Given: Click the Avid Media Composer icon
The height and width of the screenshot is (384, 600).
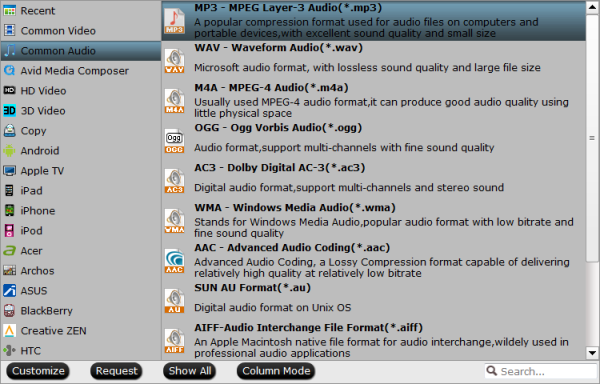Looking at the screenshot, I should 9,70.
